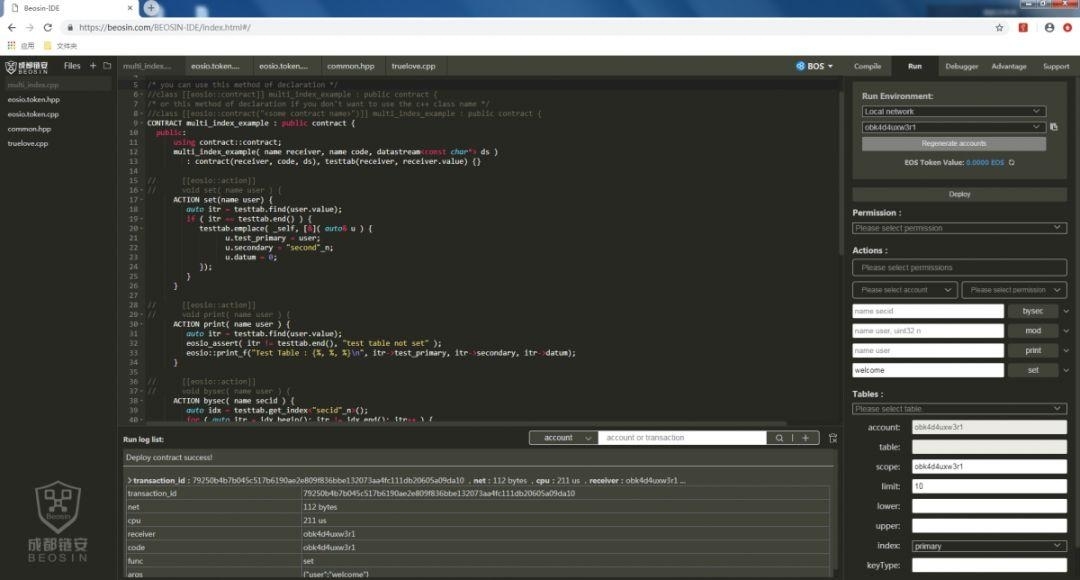The height and width of the screenshot is (580, 1080).
Task: Open the truelove.cpp editor tab
Action: coord(413,66)
